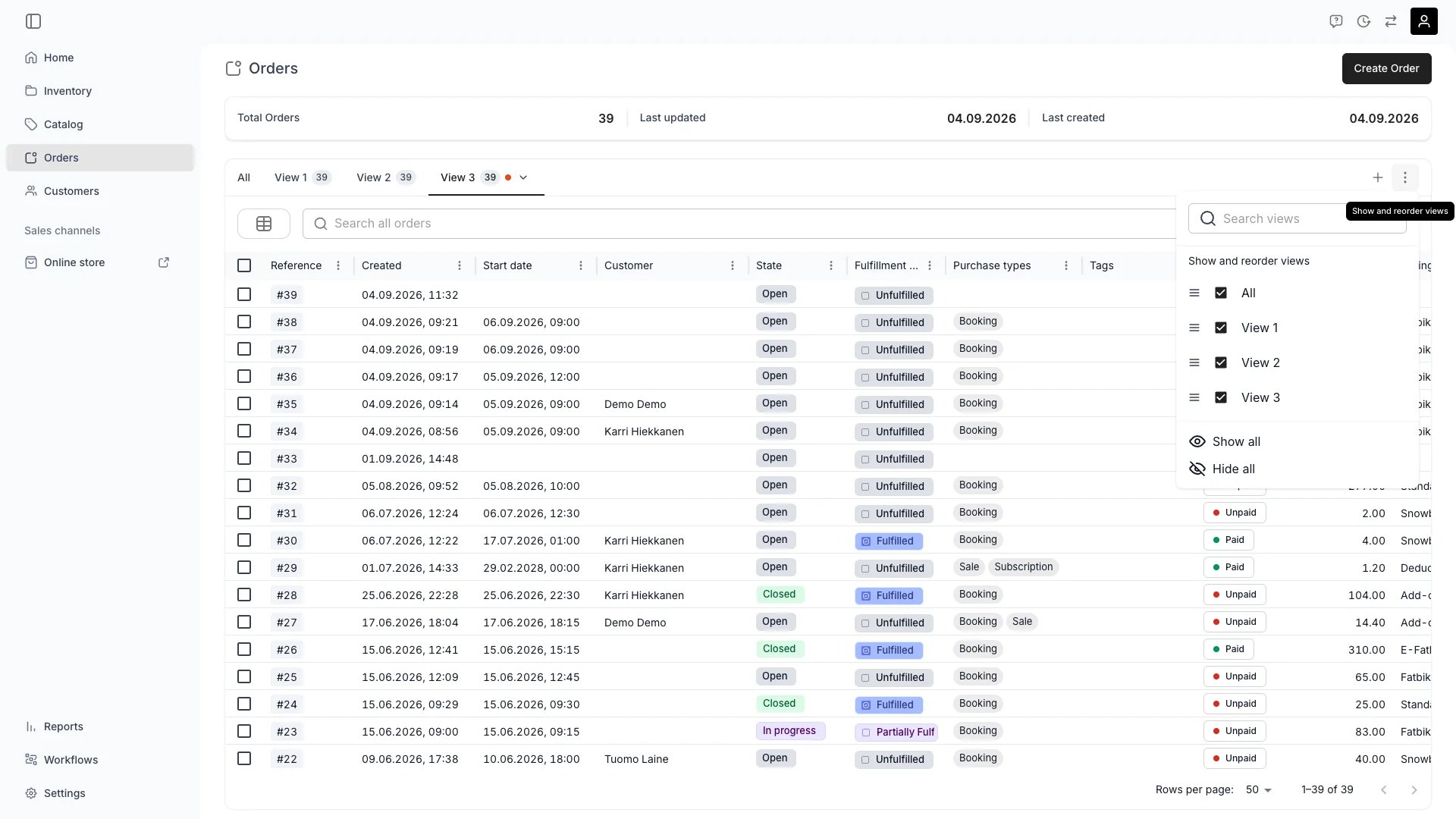
Task: Collapse the sidebar panel icon
Action: point(33,21)
